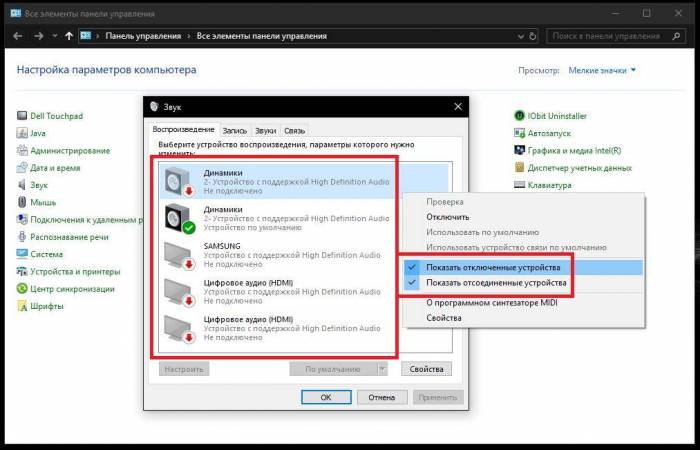
Task: Click the OK button
Action: [x=326, y=397]
